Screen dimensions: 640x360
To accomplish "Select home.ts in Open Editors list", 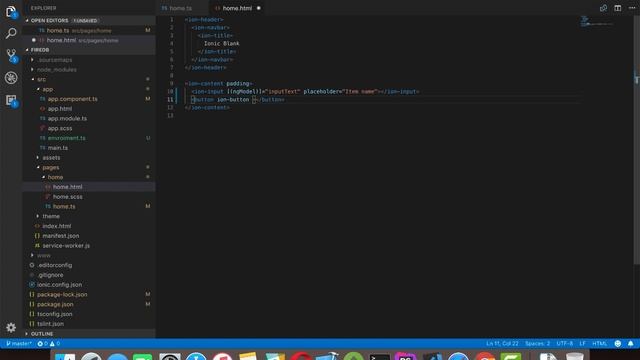I will point(89,30).
